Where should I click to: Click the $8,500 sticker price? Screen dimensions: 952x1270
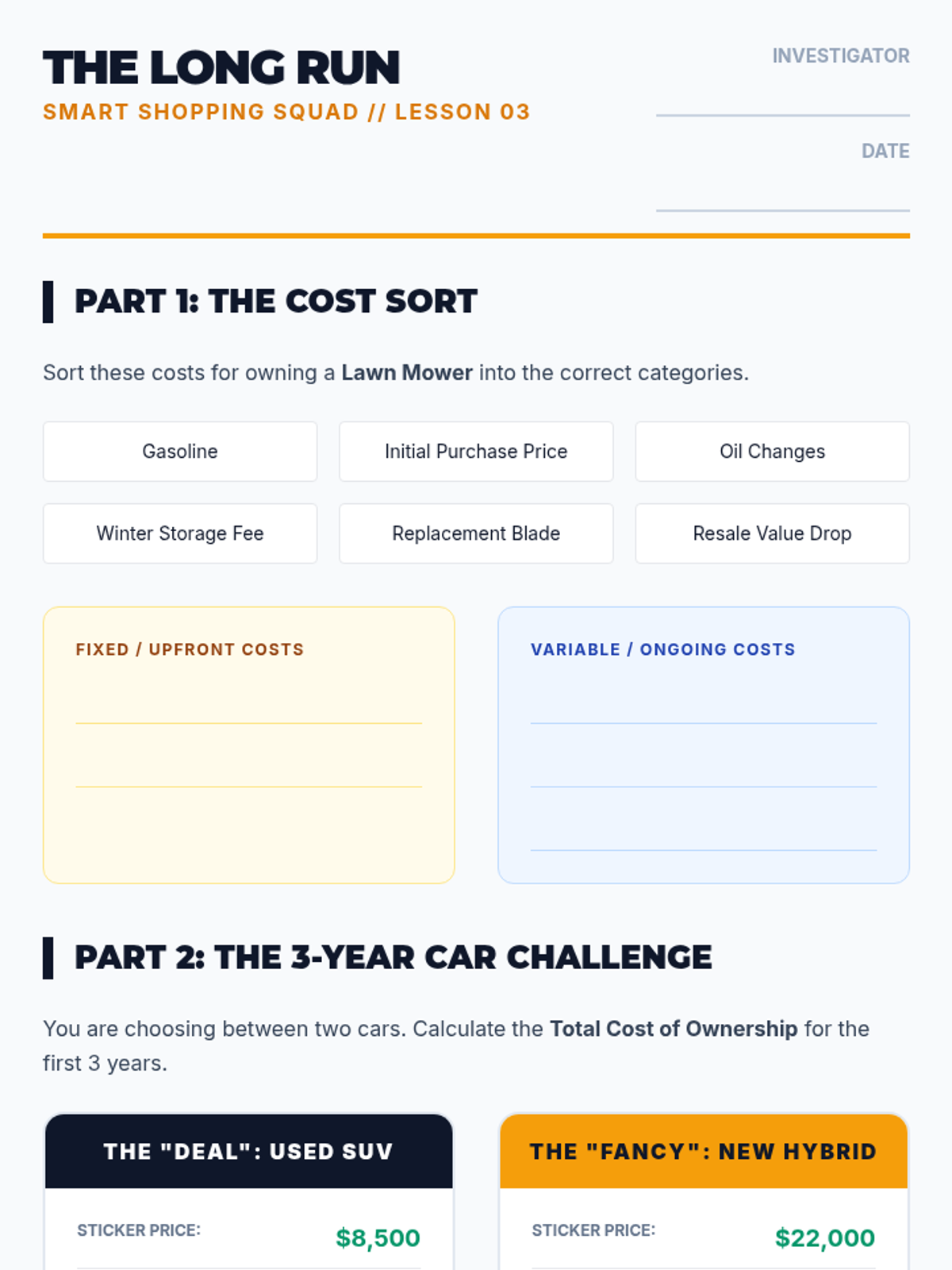[x=378, y=1237]
